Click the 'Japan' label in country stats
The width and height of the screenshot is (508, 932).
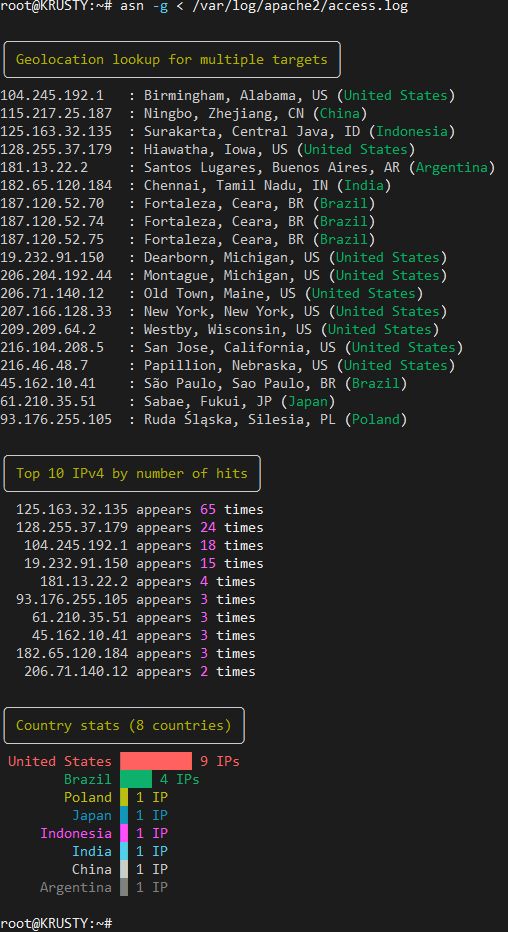point(91,815)
